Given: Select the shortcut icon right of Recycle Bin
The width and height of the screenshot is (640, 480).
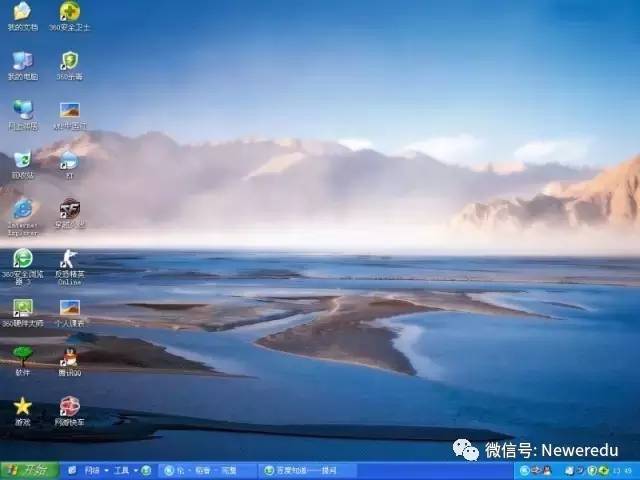Looking at the screenshot, I should (x=69, y=165).
